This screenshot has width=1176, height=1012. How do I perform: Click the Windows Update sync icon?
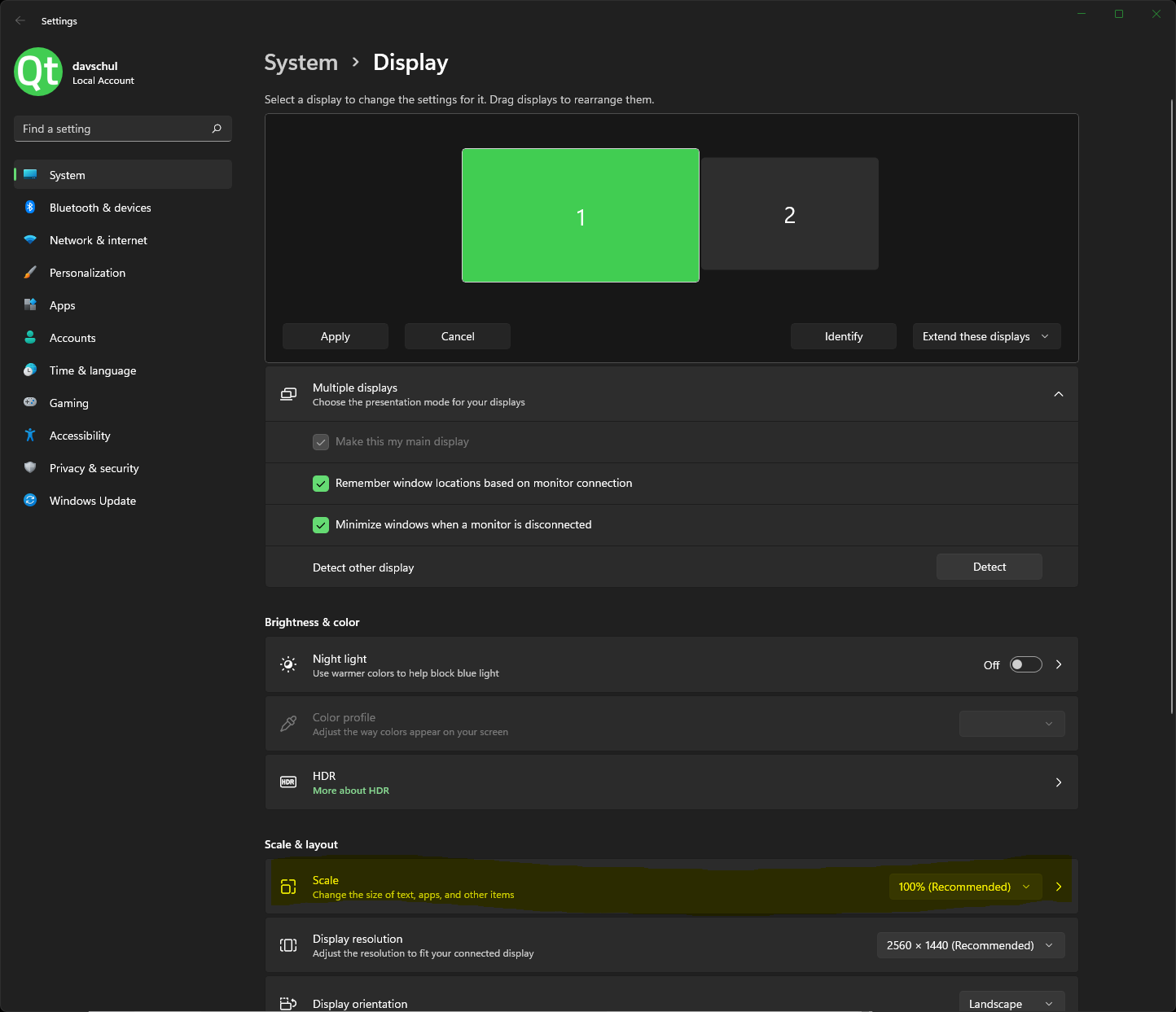30,501
